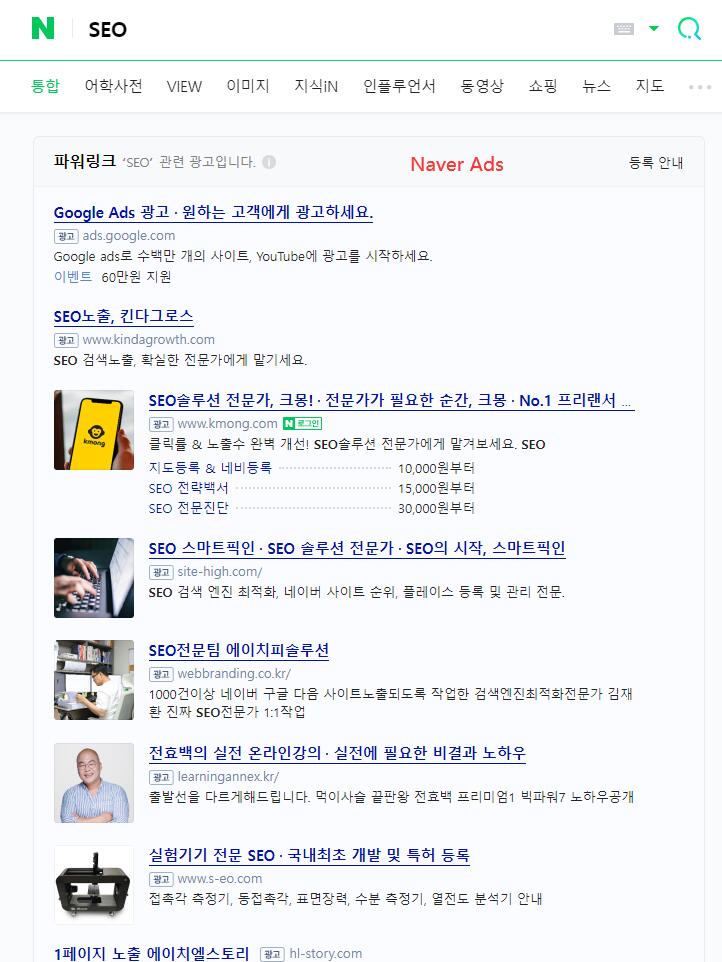Show more tabs with the three-dots icon
Image resolution: width=722 pixels, height=962 pixels.
[700, 87]
